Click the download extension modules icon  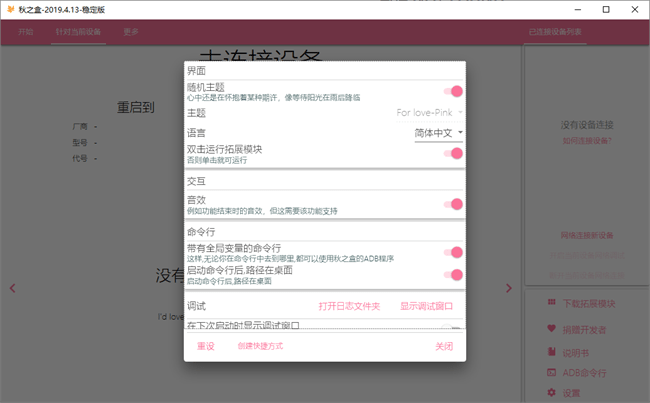[551, 303]
